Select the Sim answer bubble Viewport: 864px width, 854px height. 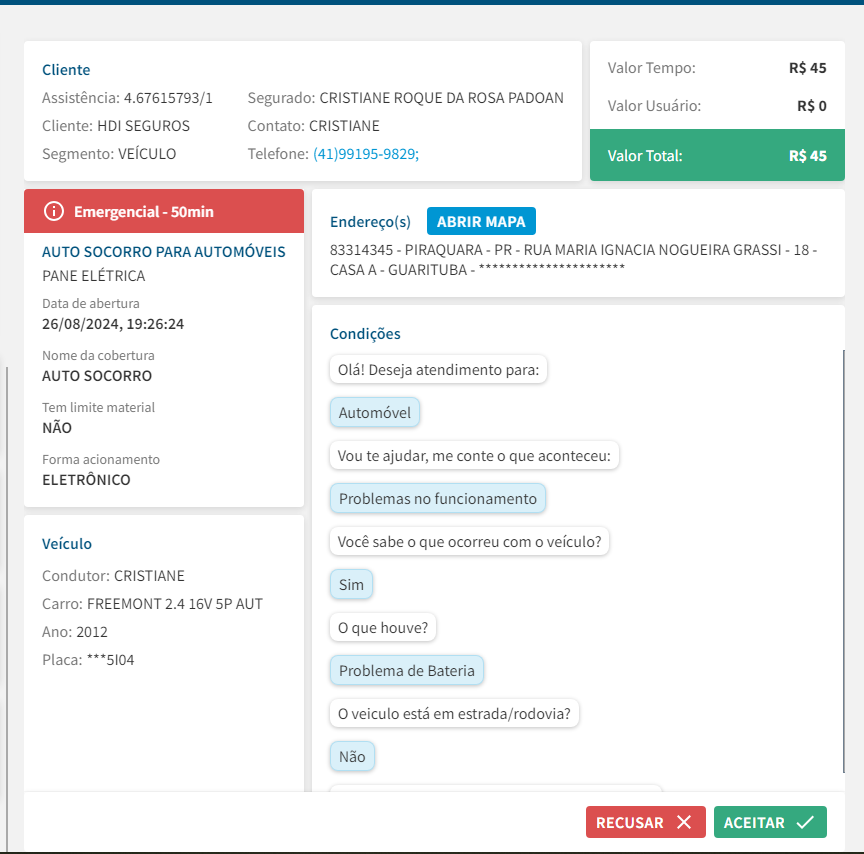point(351,585)
